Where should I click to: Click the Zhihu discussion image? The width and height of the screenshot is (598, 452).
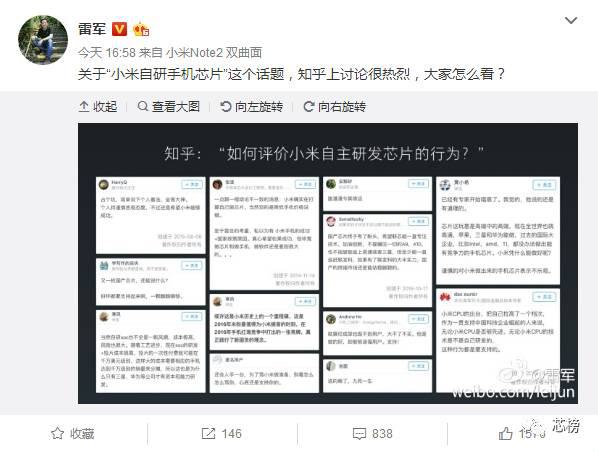328,263
